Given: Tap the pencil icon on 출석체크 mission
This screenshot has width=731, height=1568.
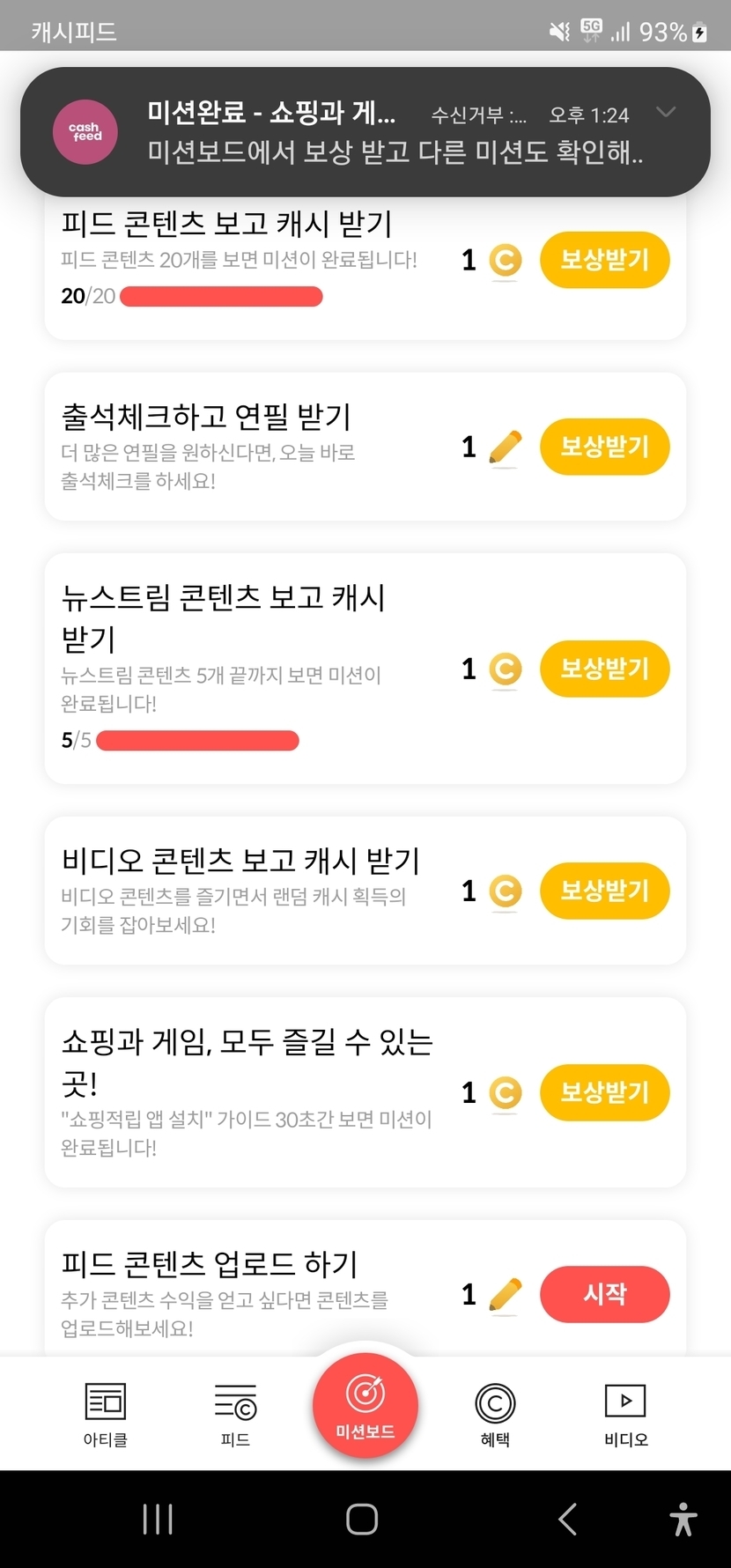Looking at the screenshot, I should point(505,447).
